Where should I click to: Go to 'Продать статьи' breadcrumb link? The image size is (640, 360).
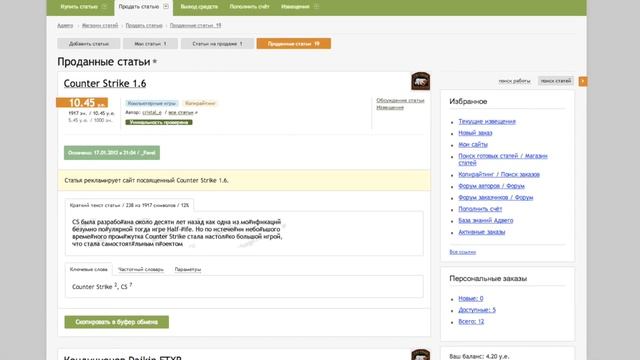[x=144, y=25]
